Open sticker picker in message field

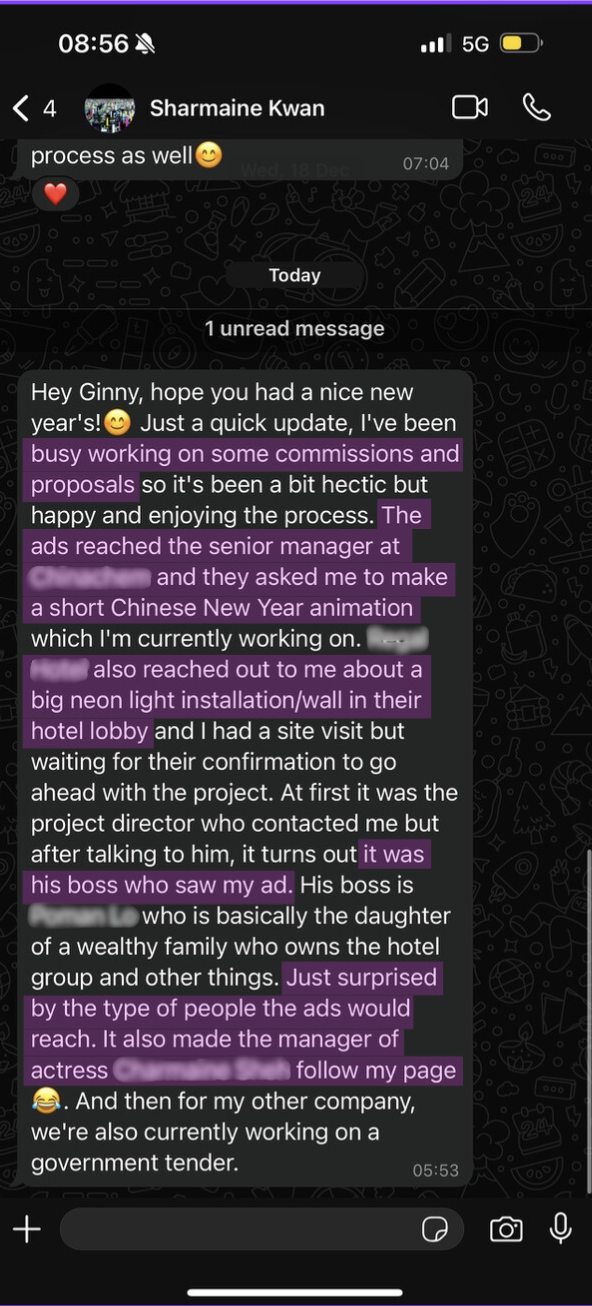[x=435, y=1229]
